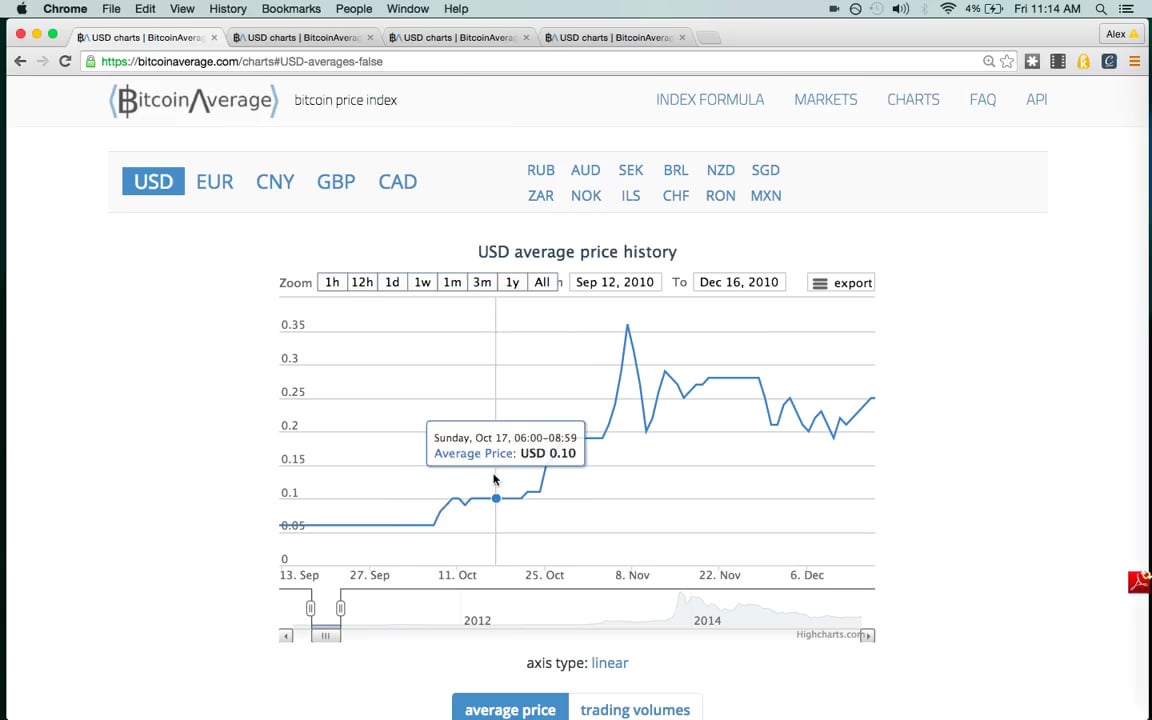Select the EUR currency

tap(214, 182)
